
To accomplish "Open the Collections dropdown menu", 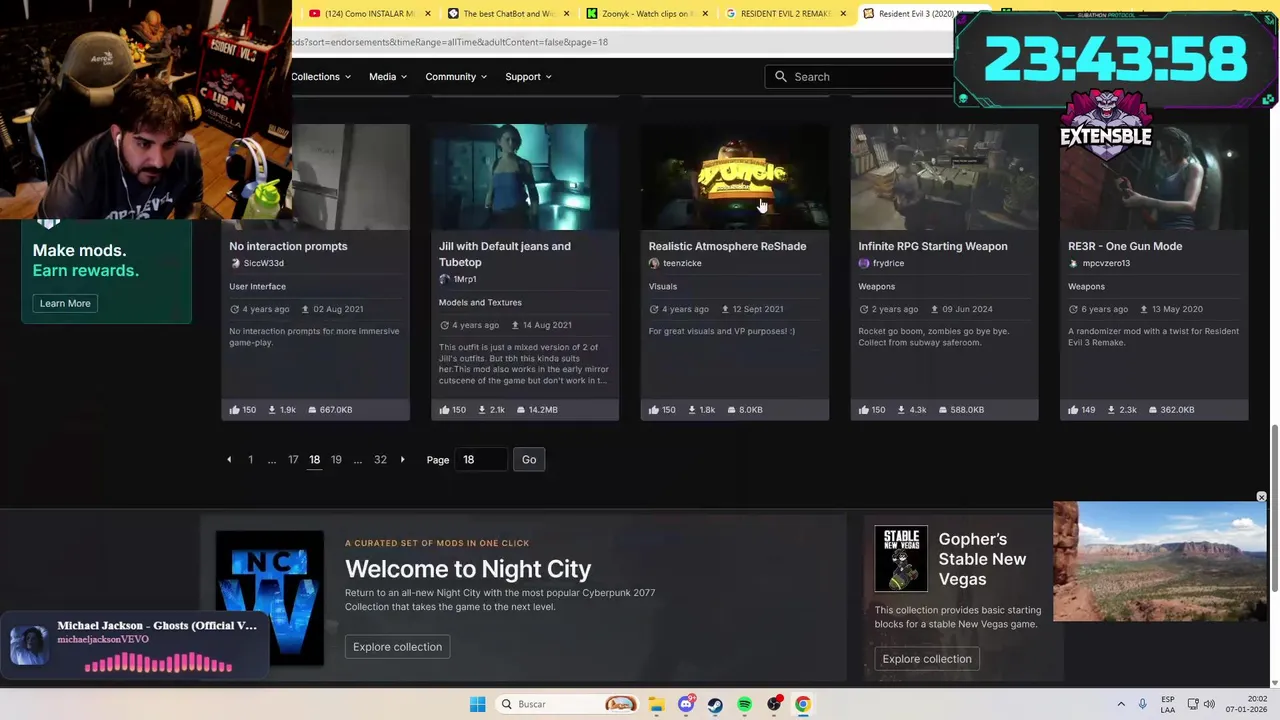I will (x=321, y=77).
